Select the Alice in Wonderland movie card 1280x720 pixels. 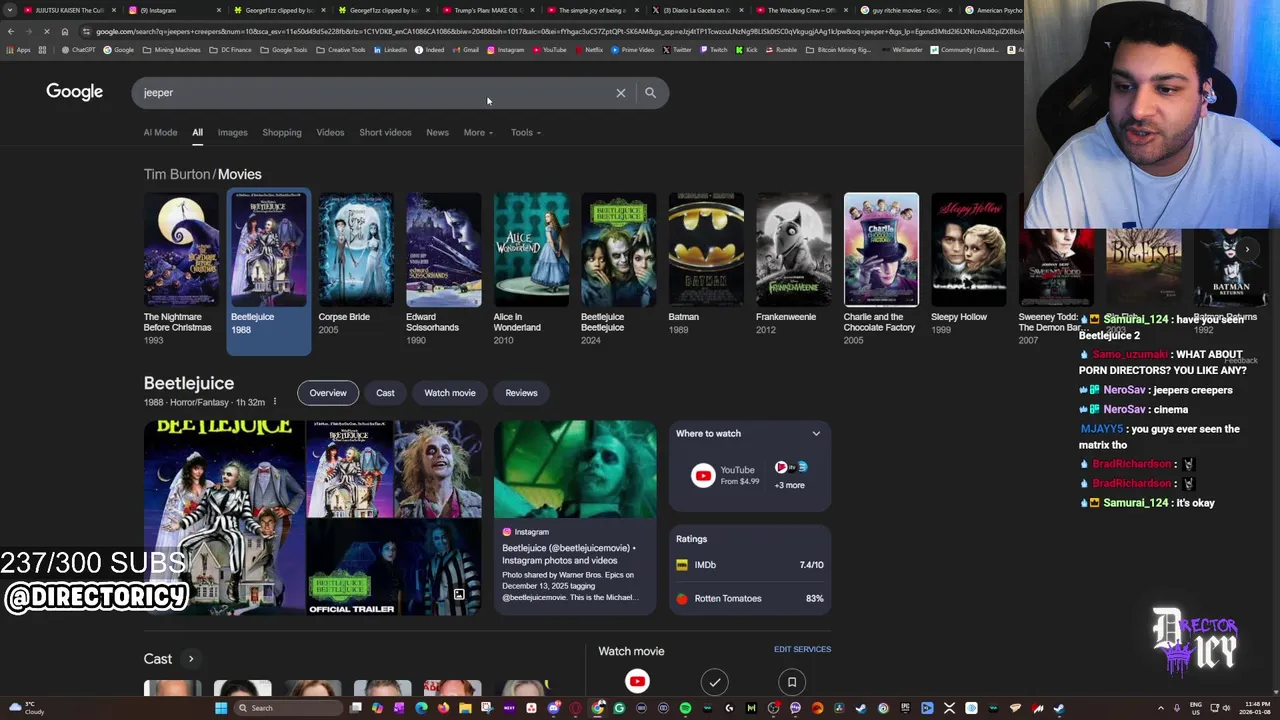tap(531, 269)
